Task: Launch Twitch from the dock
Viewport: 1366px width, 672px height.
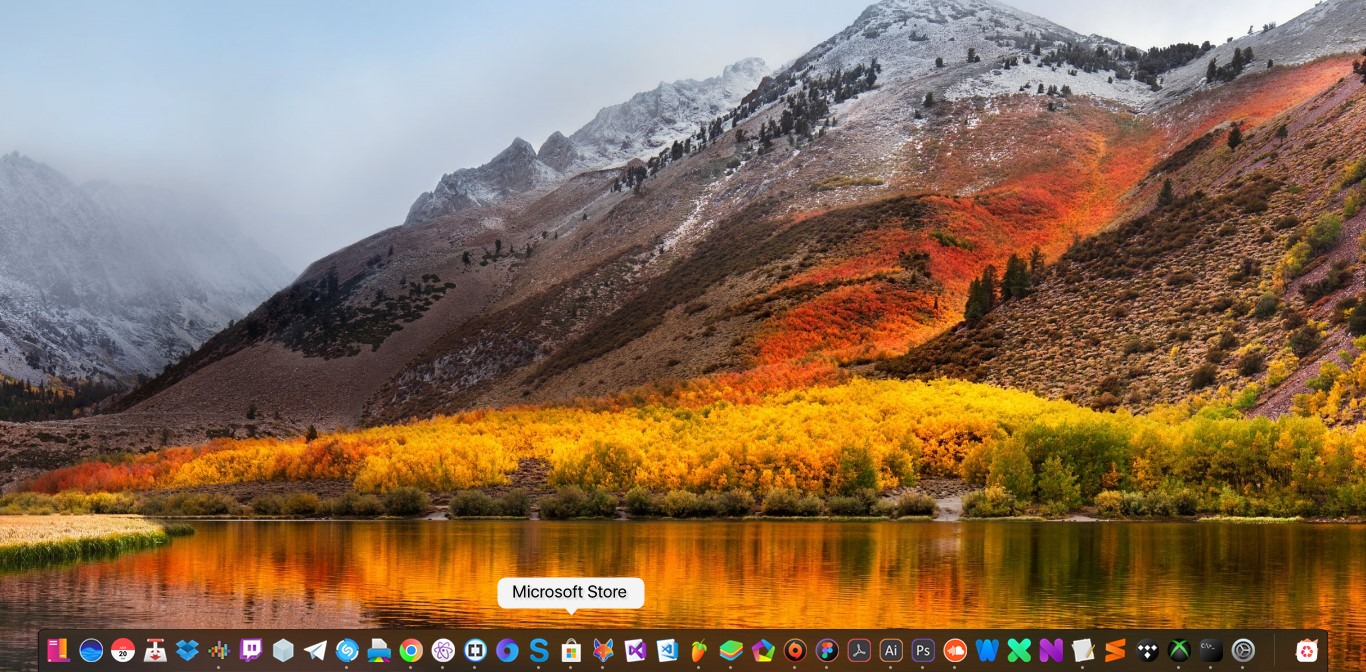Action: pos(251,650)
